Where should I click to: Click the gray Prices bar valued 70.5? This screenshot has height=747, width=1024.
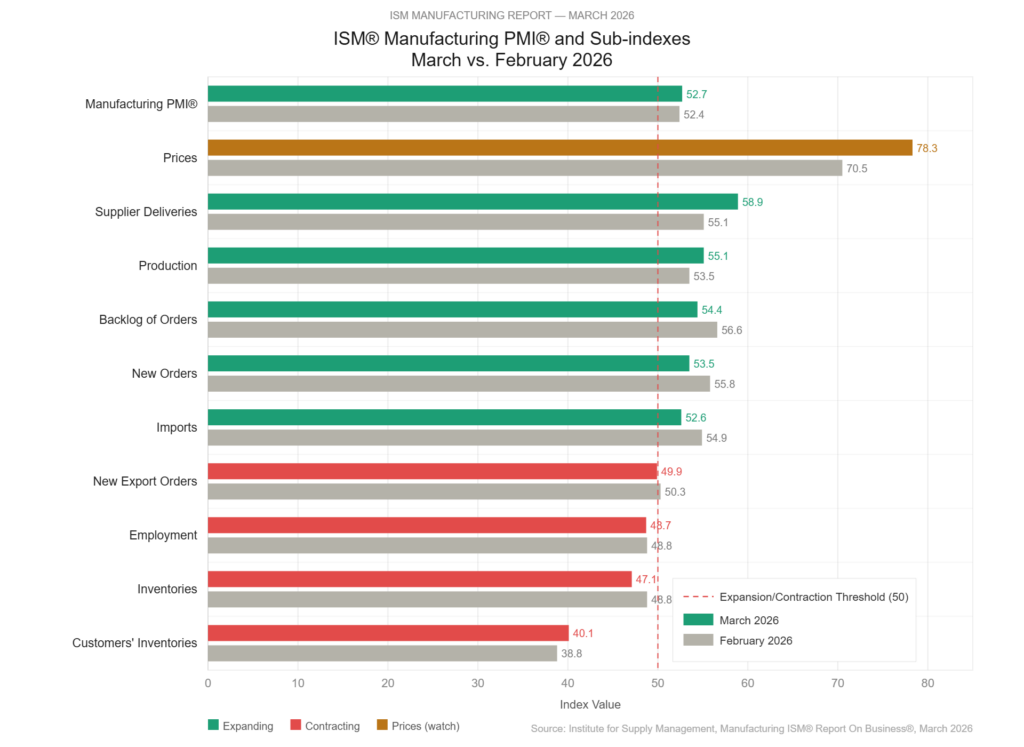[x=525, y=168]
